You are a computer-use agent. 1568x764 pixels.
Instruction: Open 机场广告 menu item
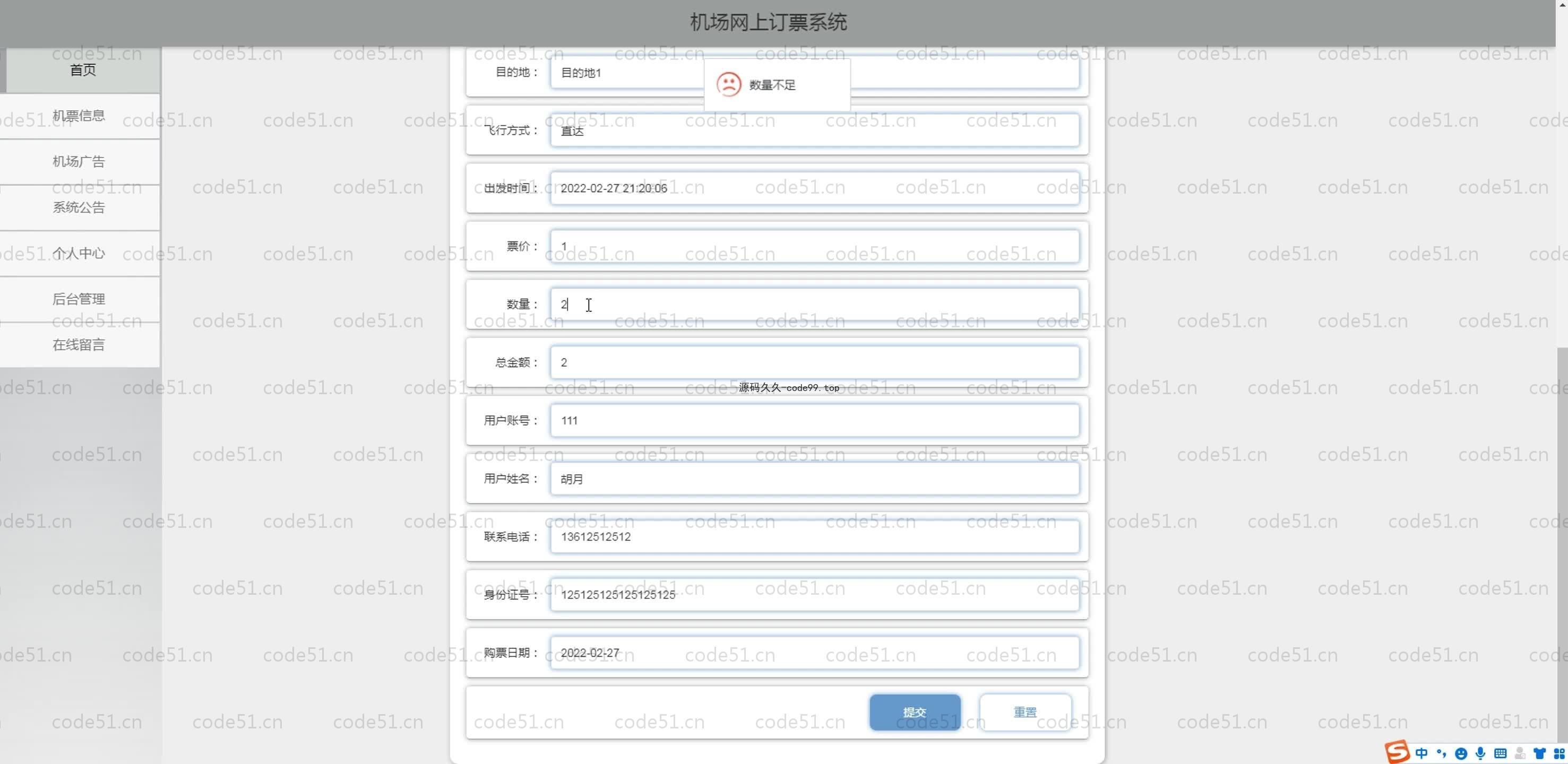tap(79, 162)
